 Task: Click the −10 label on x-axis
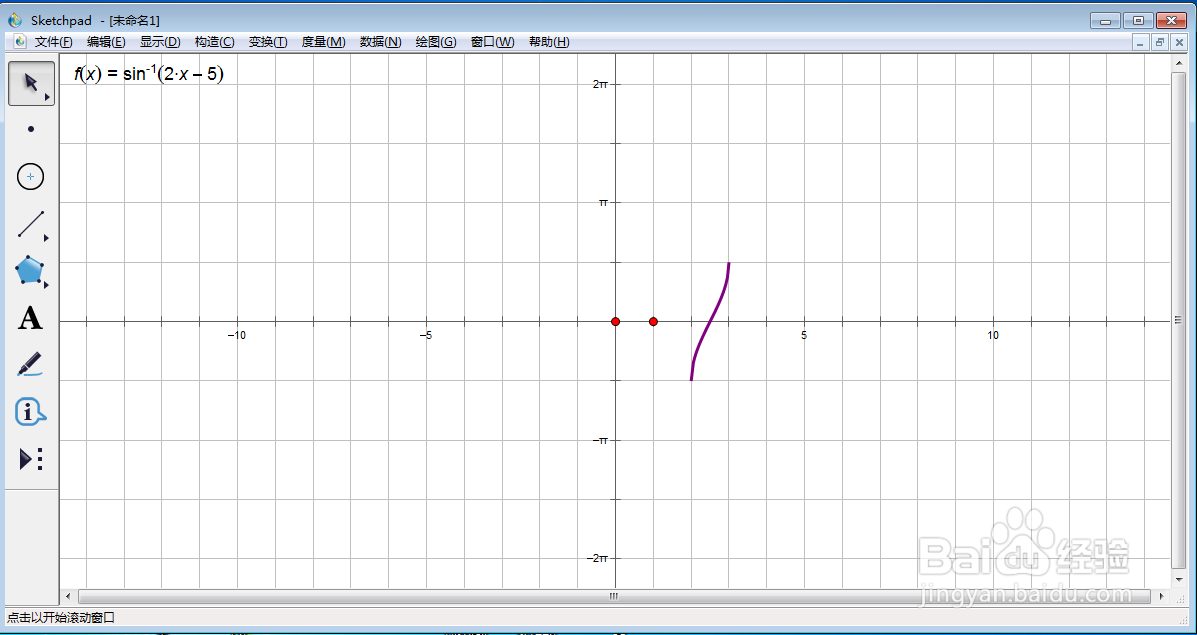click(237, 335)
